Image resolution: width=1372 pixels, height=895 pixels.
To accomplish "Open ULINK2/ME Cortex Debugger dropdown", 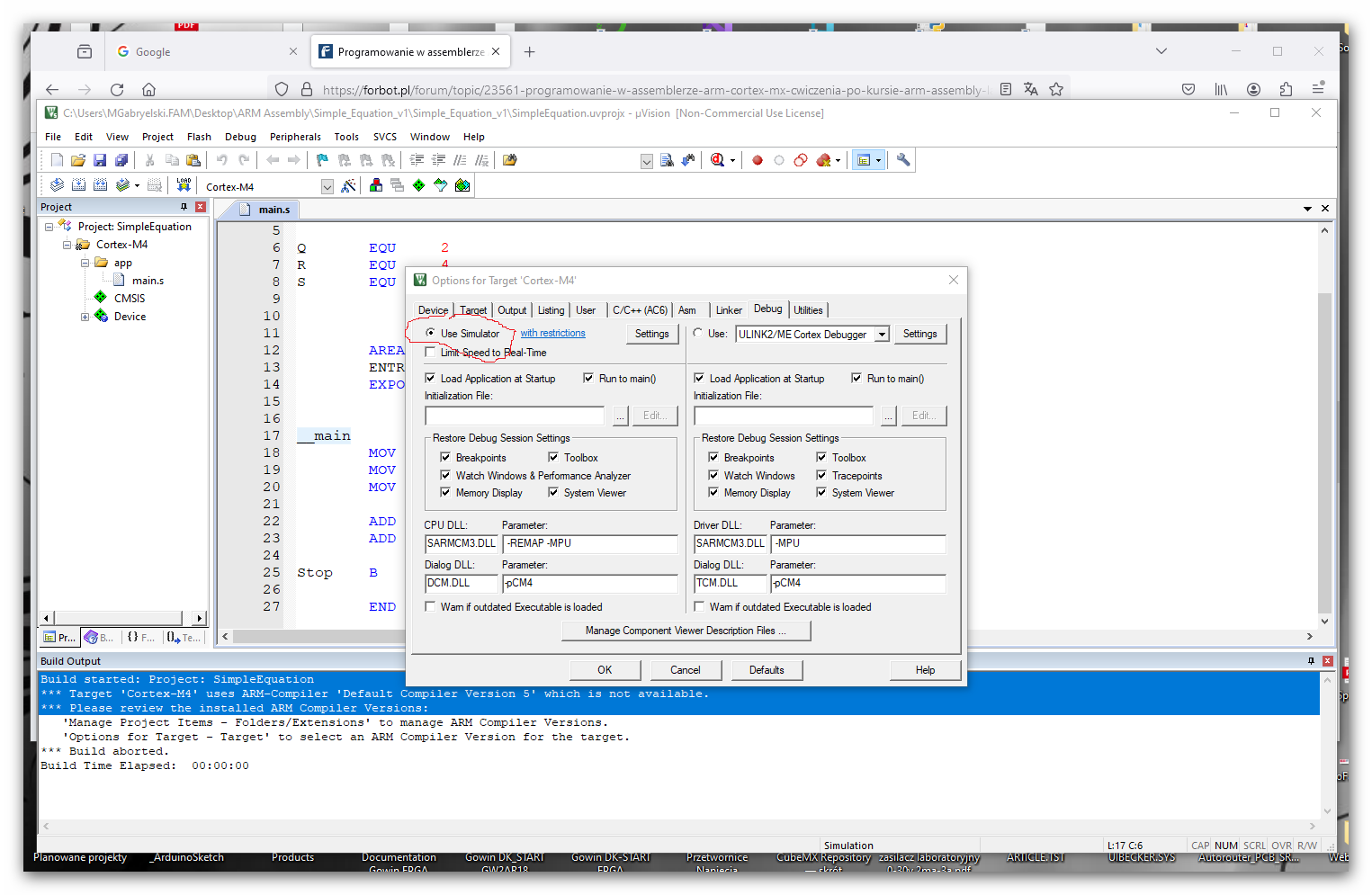I will click(883, 334).
